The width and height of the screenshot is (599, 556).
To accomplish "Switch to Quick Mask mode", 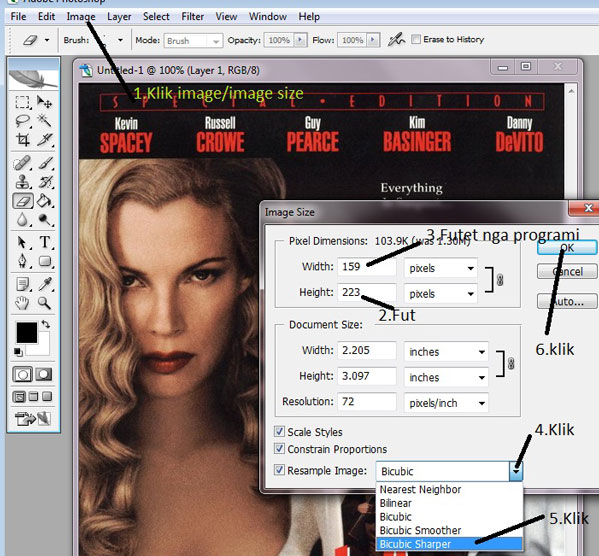I will 44,375.
